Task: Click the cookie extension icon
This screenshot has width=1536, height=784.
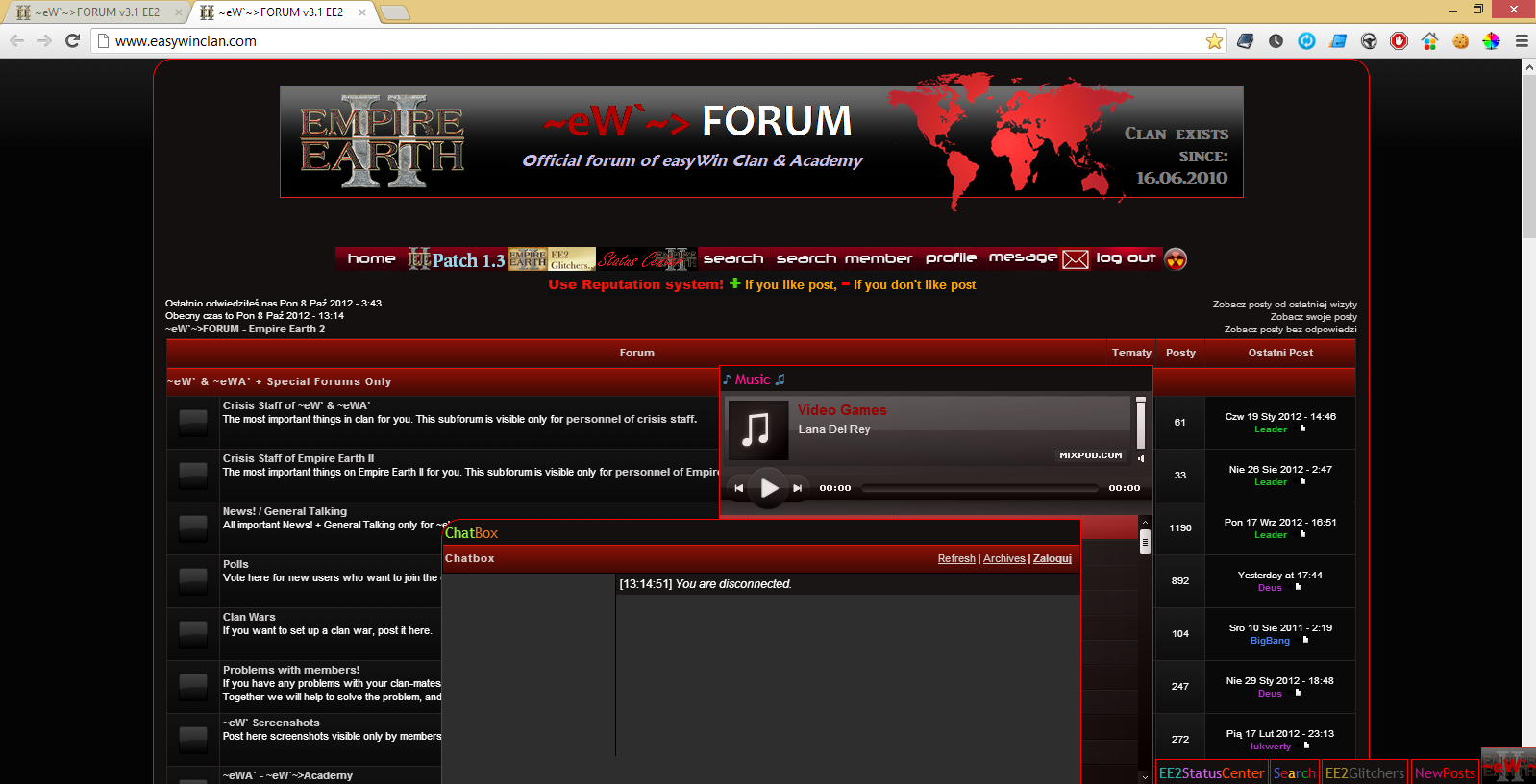Action: point(1460,40)
